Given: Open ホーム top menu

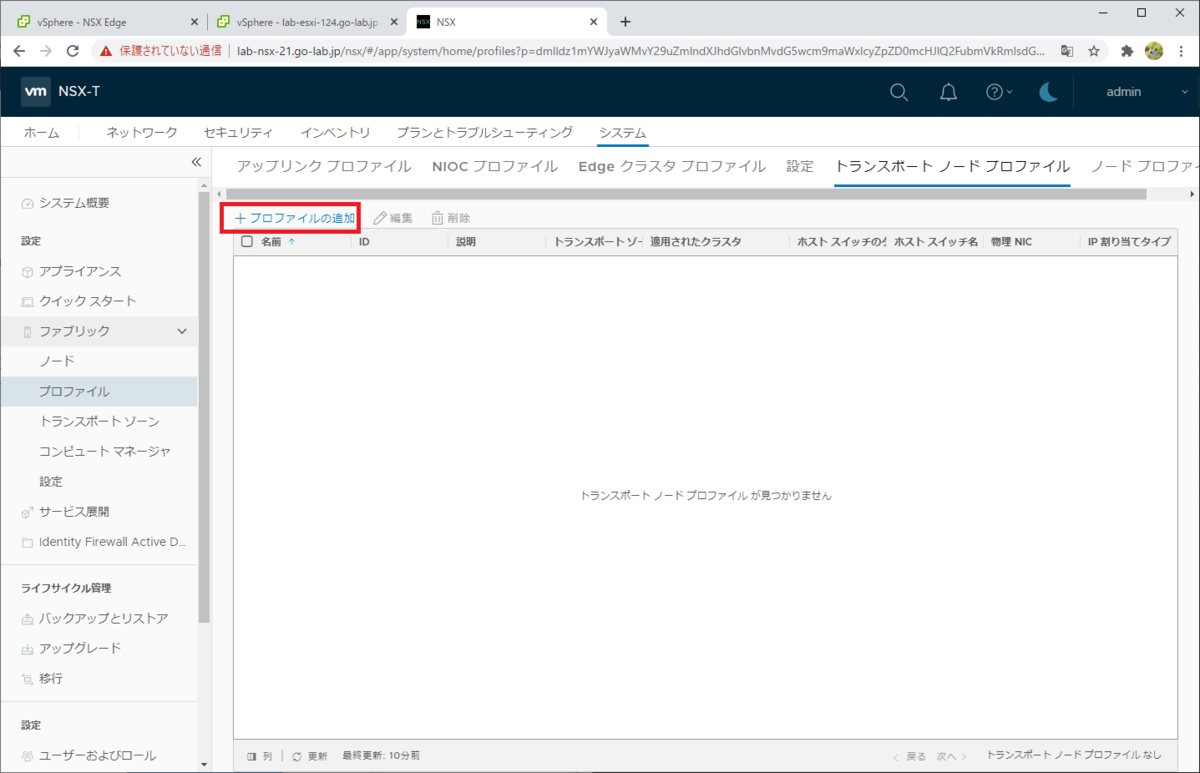Looking at the screenshot, I should click(41, 133).
